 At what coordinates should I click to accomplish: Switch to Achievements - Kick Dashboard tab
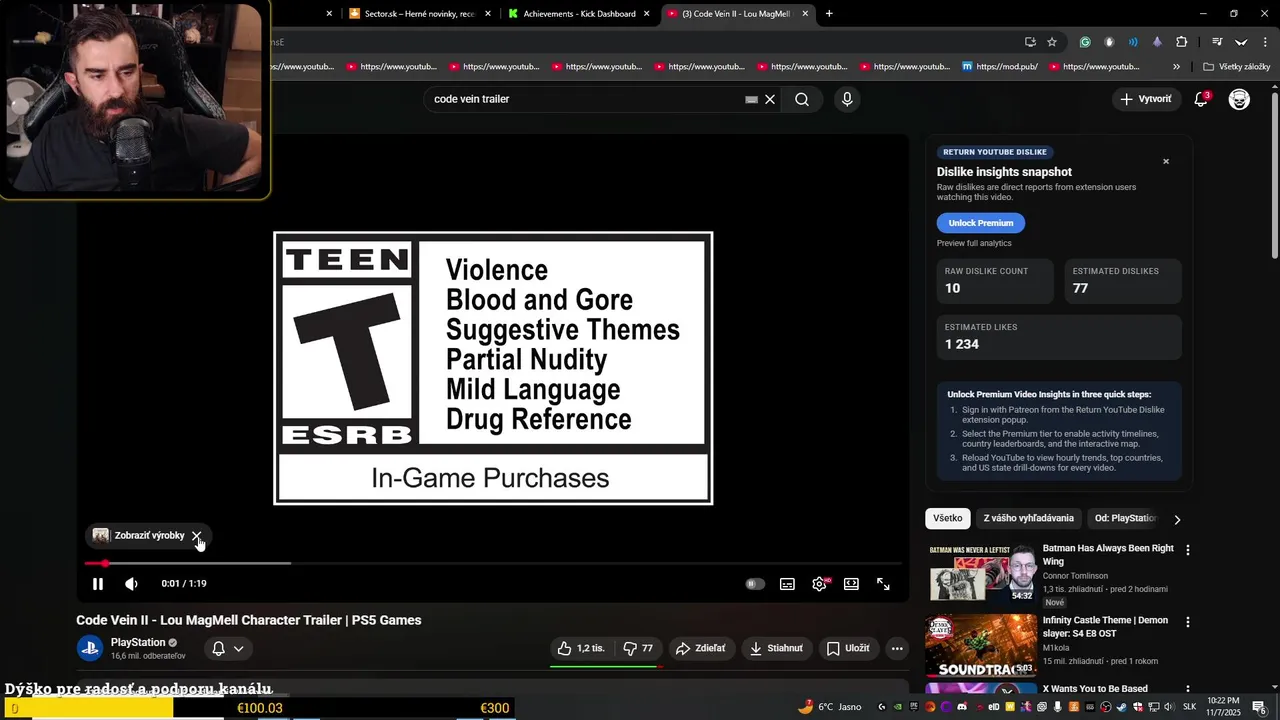click(579, 14)
